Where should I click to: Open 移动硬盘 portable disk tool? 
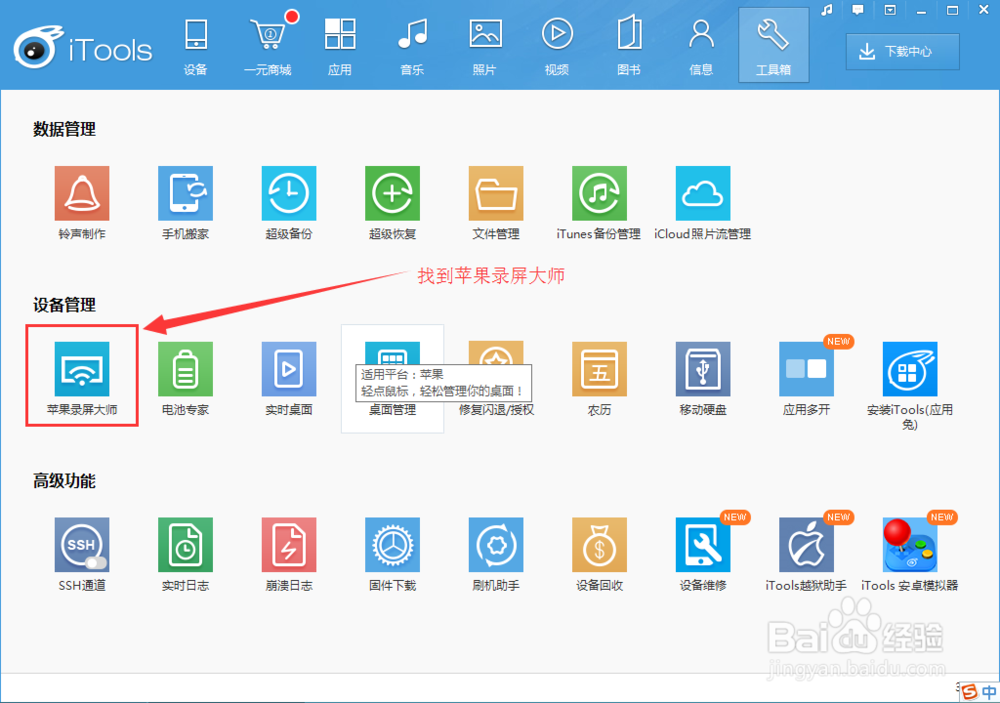click(x=703, y=369)
